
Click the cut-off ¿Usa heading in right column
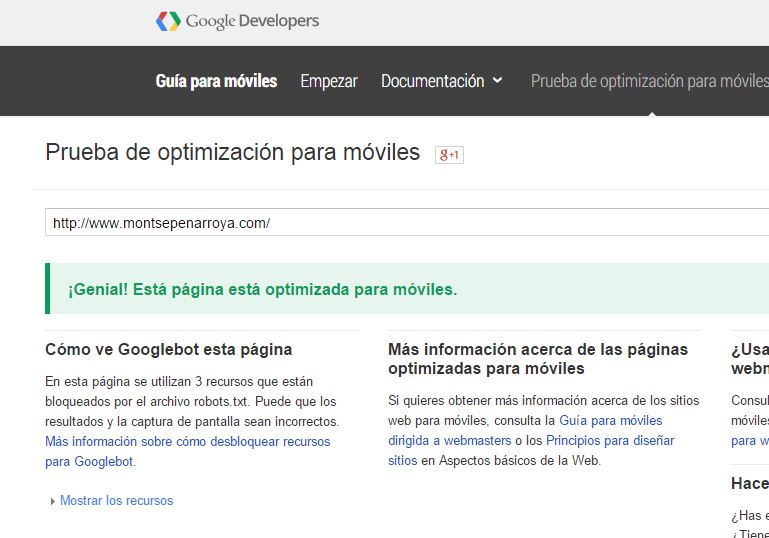[x=749, y=350]
